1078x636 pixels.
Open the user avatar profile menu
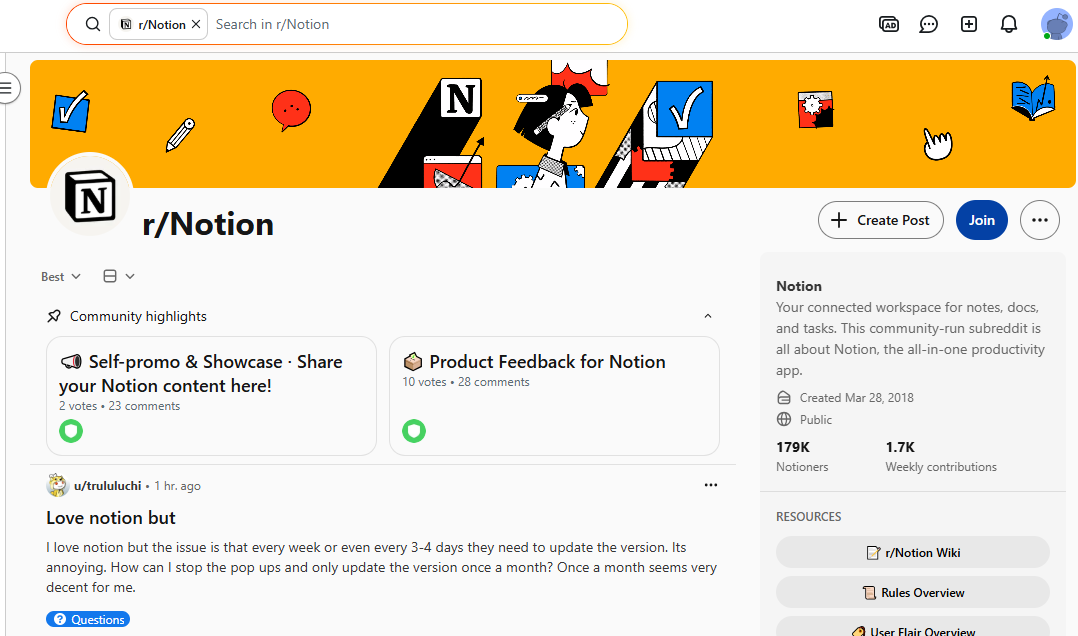tap(1057, 24)
